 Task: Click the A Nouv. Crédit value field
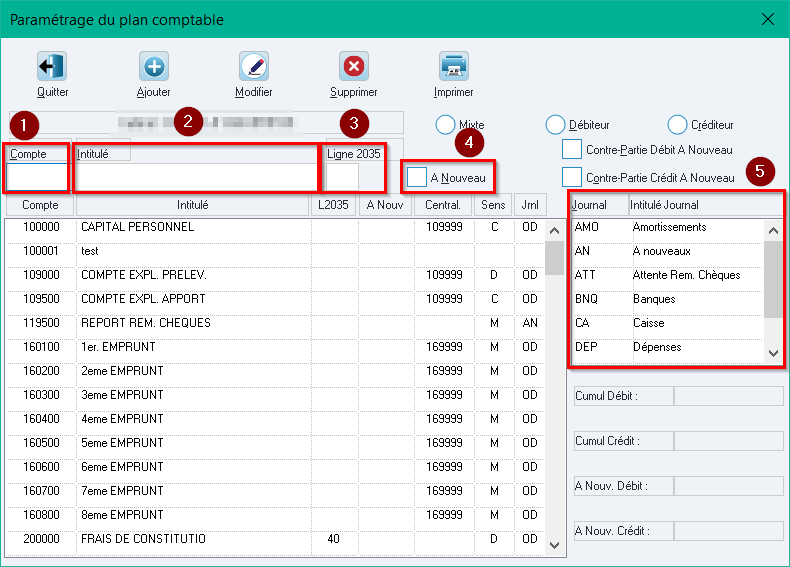point(729,531)
